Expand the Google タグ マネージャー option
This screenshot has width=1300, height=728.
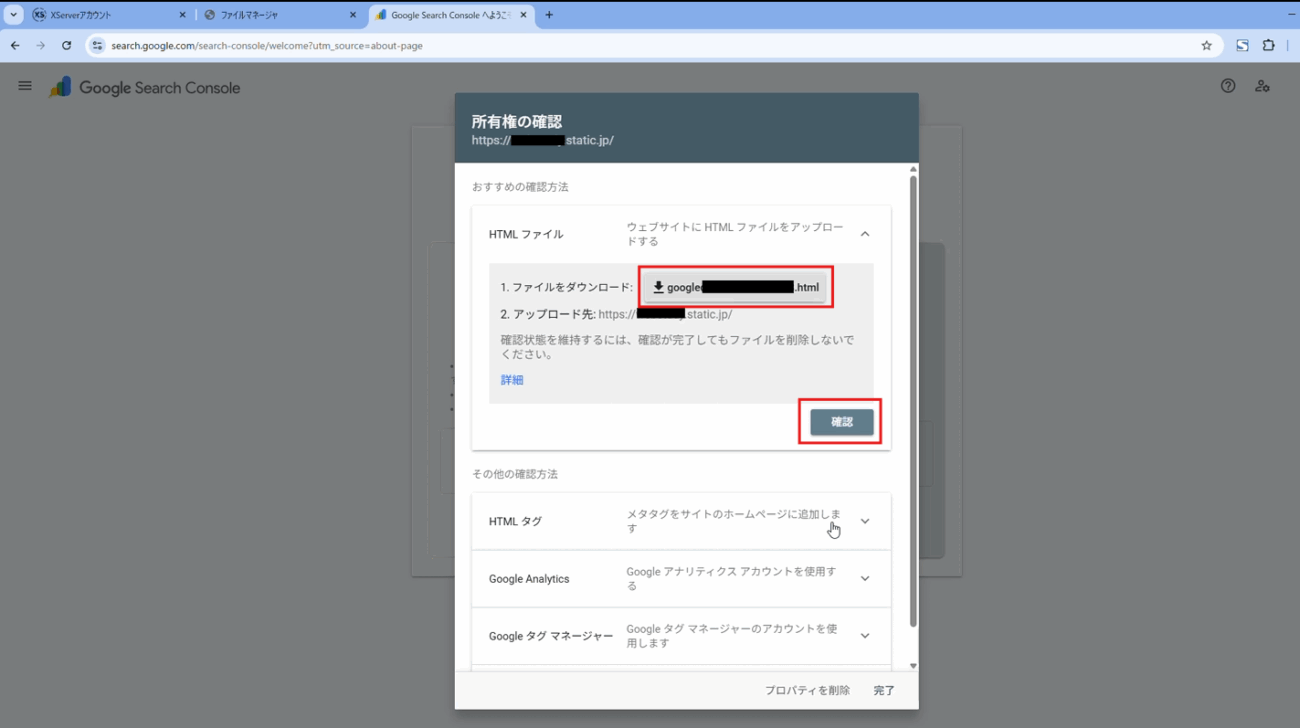pos(864,636)
